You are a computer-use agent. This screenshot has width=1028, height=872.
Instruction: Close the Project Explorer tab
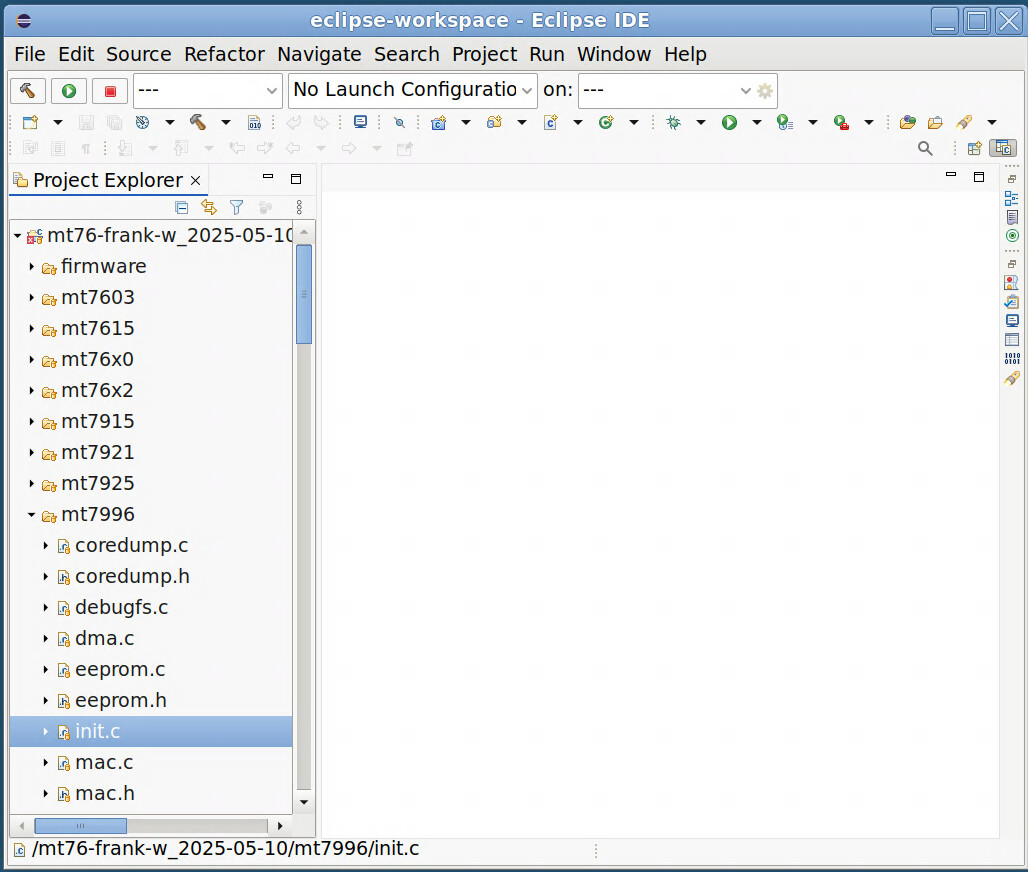(x=195, y=180)
